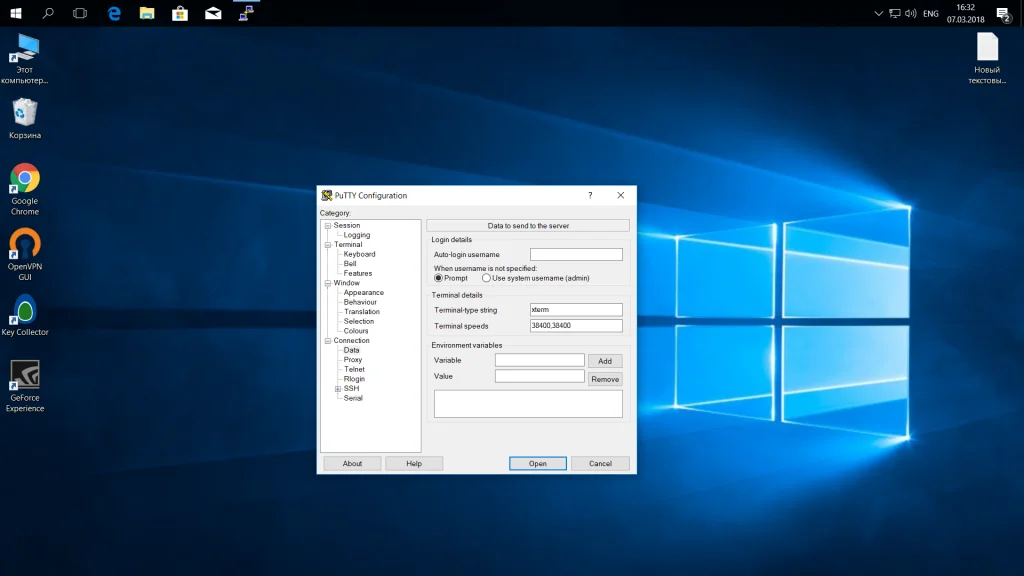Image resolution: width=1024 pixels, height=576 pixels.
Task: Select the Key Collector desktop icon
Action: (x=25, y=311)
